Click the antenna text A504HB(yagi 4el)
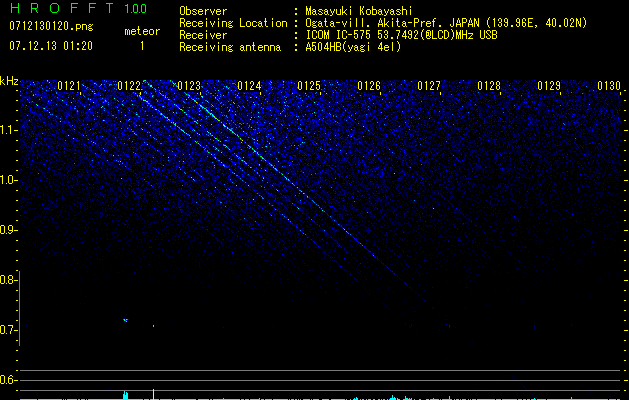Viewport: 629px width, 400px height. coord(353,47)
